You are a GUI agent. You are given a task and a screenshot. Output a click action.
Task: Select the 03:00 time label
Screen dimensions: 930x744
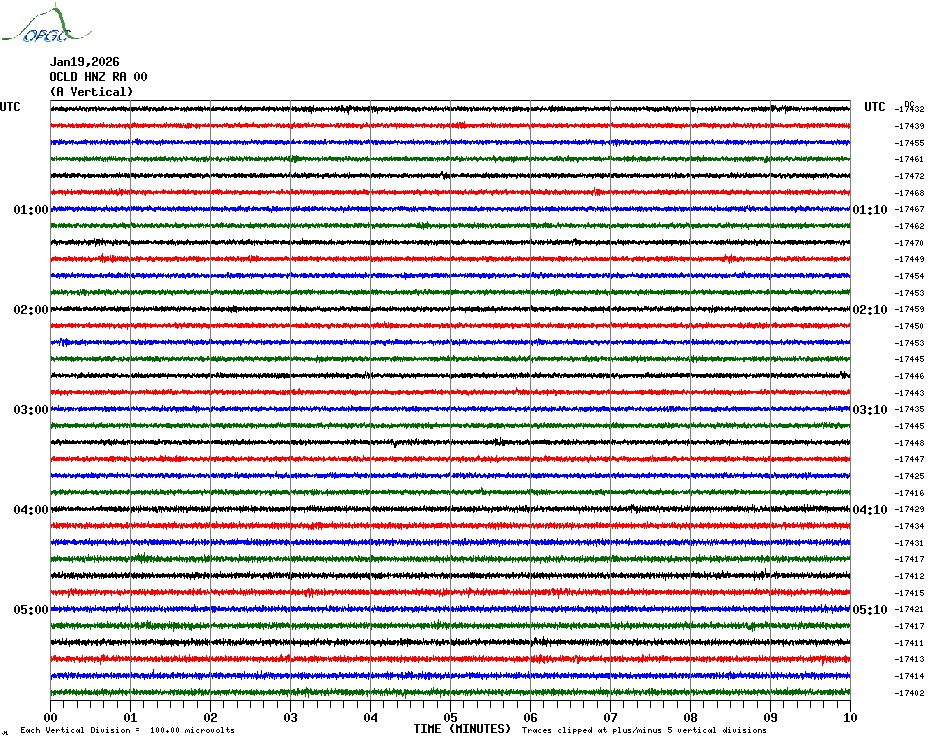click(31, 409)
